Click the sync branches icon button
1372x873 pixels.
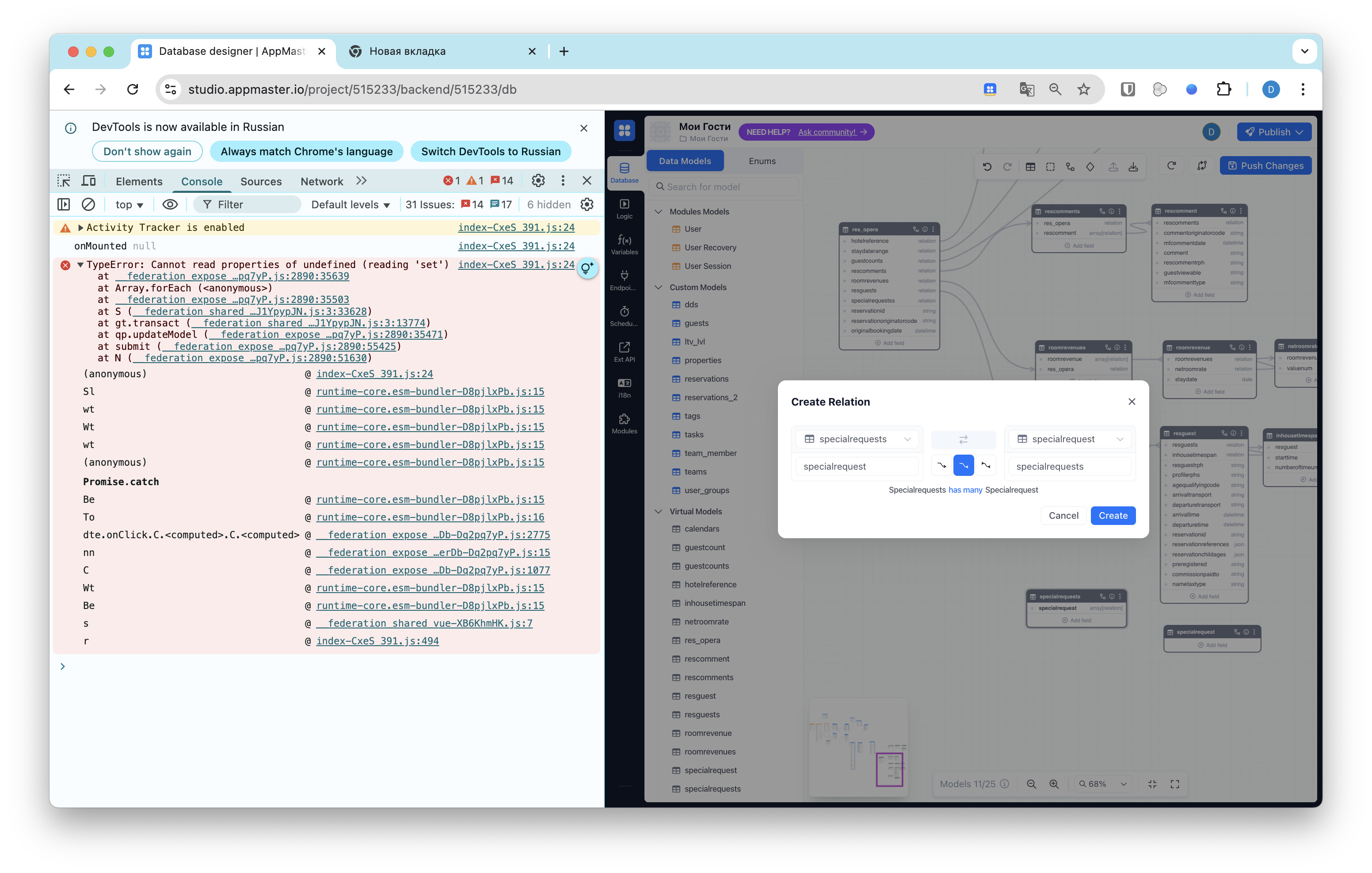coord(1202,165)
